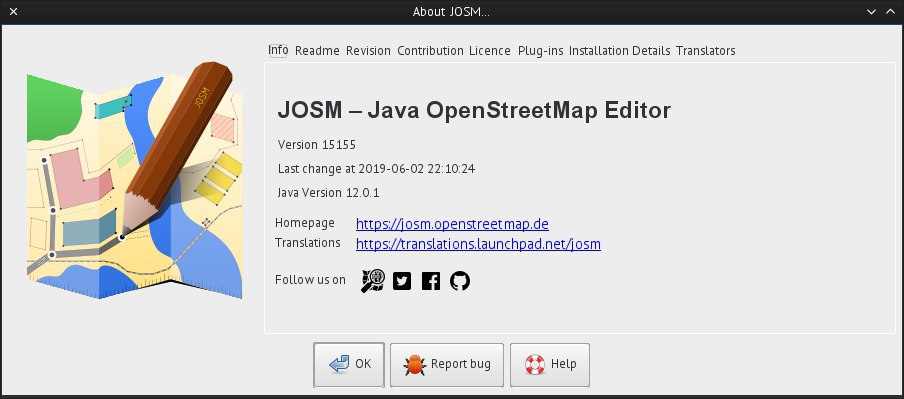
Task: Click the OpenStreetMap wiki magnifier icon
Action: (x=372, y=281)
